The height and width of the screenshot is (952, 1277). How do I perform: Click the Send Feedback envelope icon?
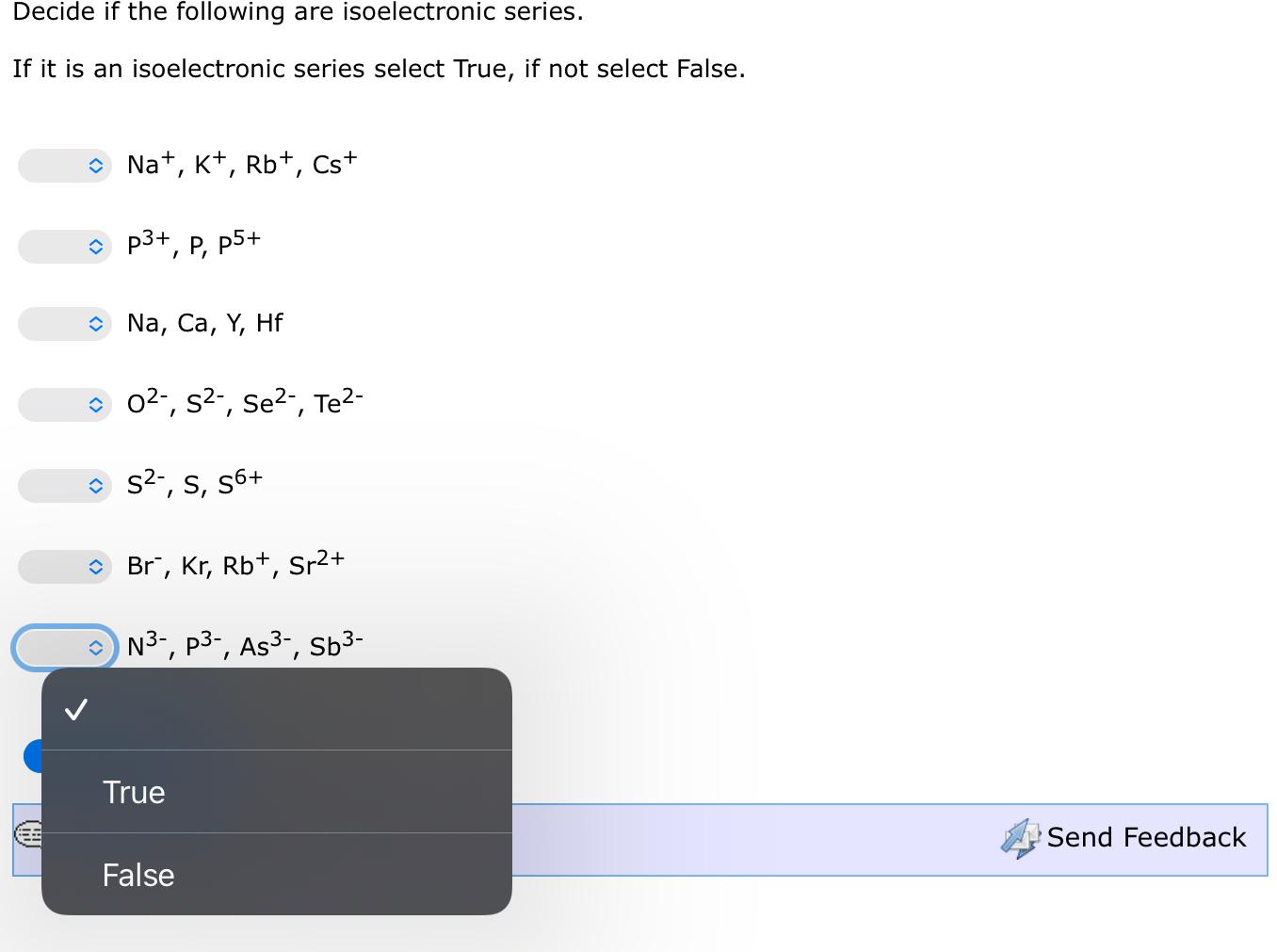tap(1020, 836)
